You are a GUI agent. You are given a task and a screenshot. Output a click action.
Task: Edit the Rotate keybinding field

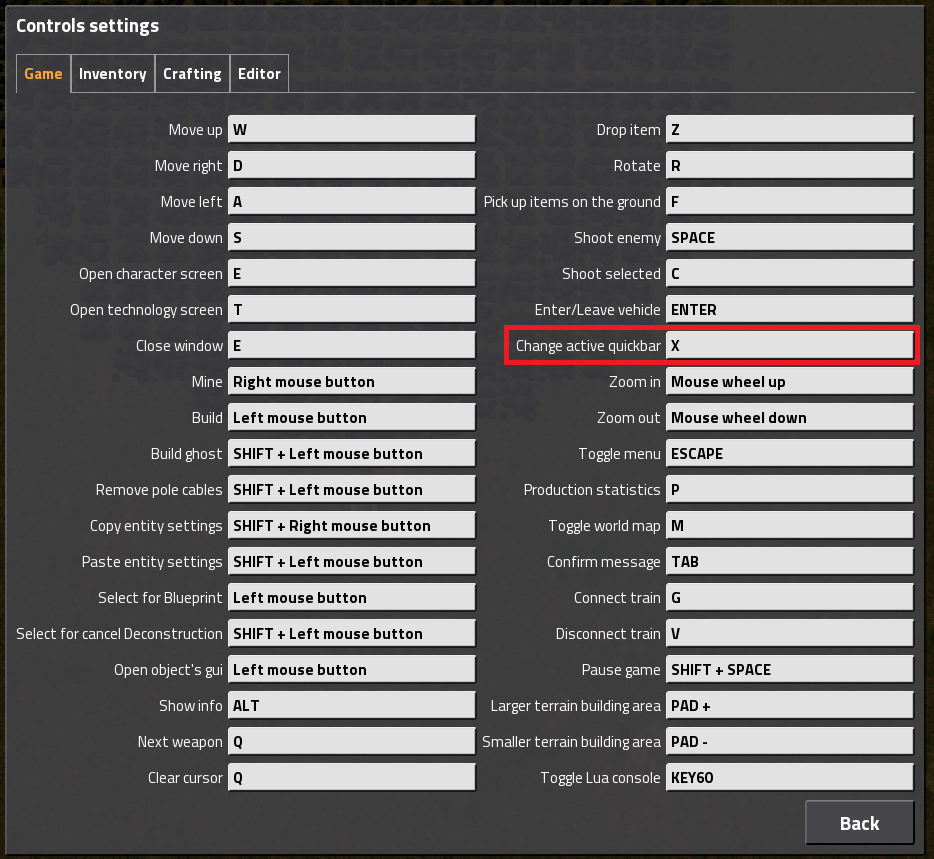[789, 165]
